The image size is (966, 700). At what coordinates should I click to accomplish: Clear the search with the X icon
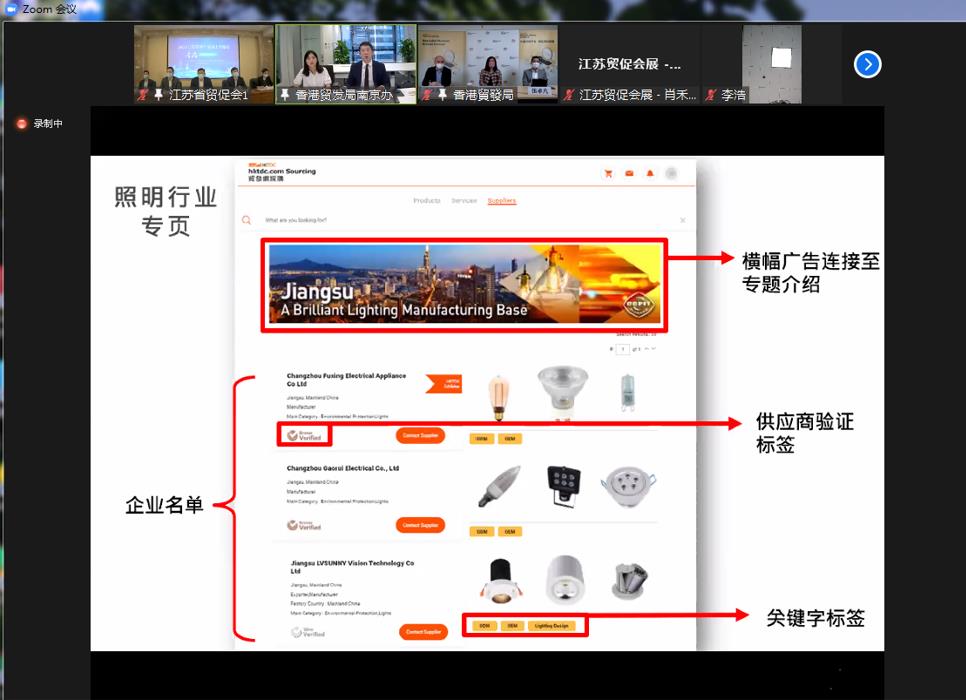[683, 220]
